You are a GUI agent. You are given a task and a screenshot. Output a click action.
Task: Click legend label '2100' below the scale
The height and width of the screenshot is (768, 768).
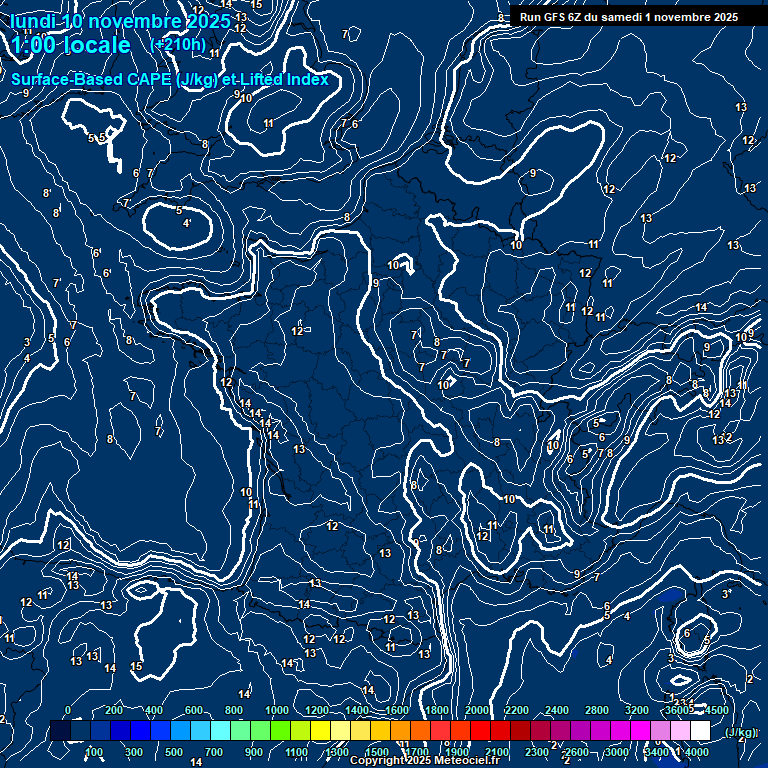tap(497, 752)
